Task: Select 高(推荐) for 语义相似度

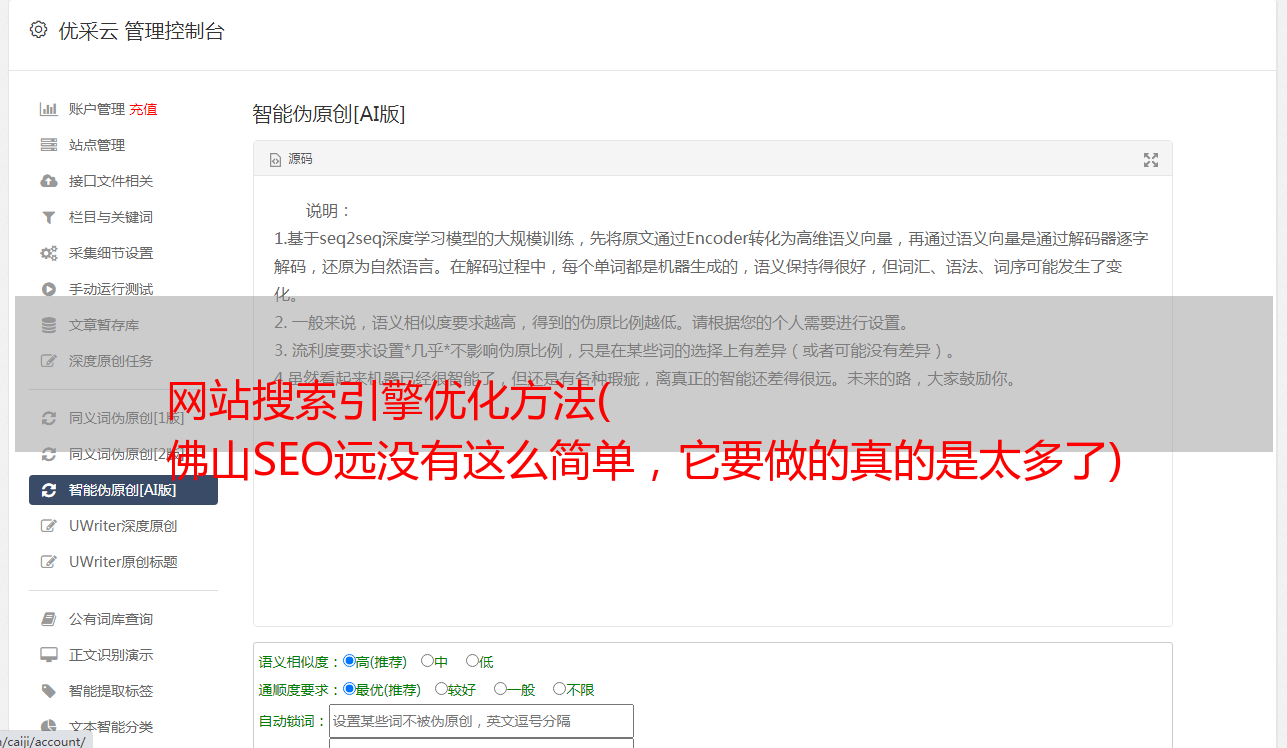Action: coord(349,661)
